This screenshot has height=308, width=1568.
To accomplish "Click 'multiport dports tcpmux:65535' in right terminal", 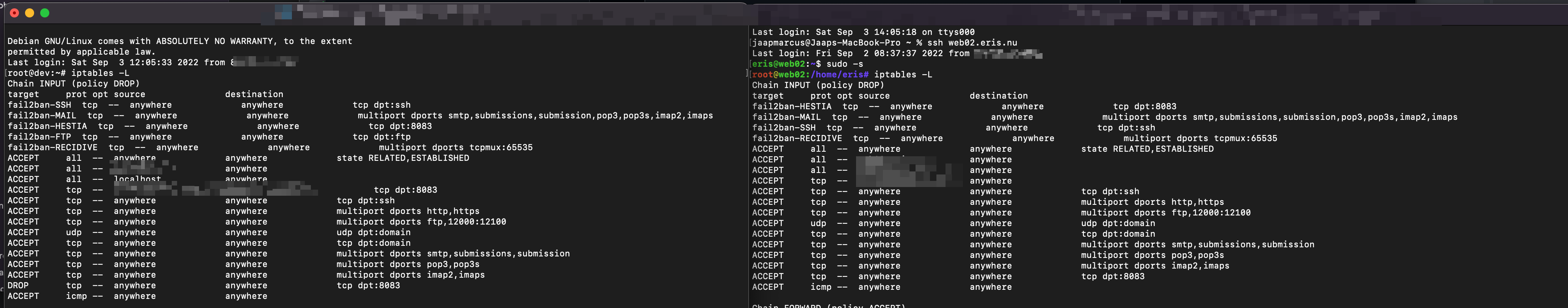I will [1200, 138].
